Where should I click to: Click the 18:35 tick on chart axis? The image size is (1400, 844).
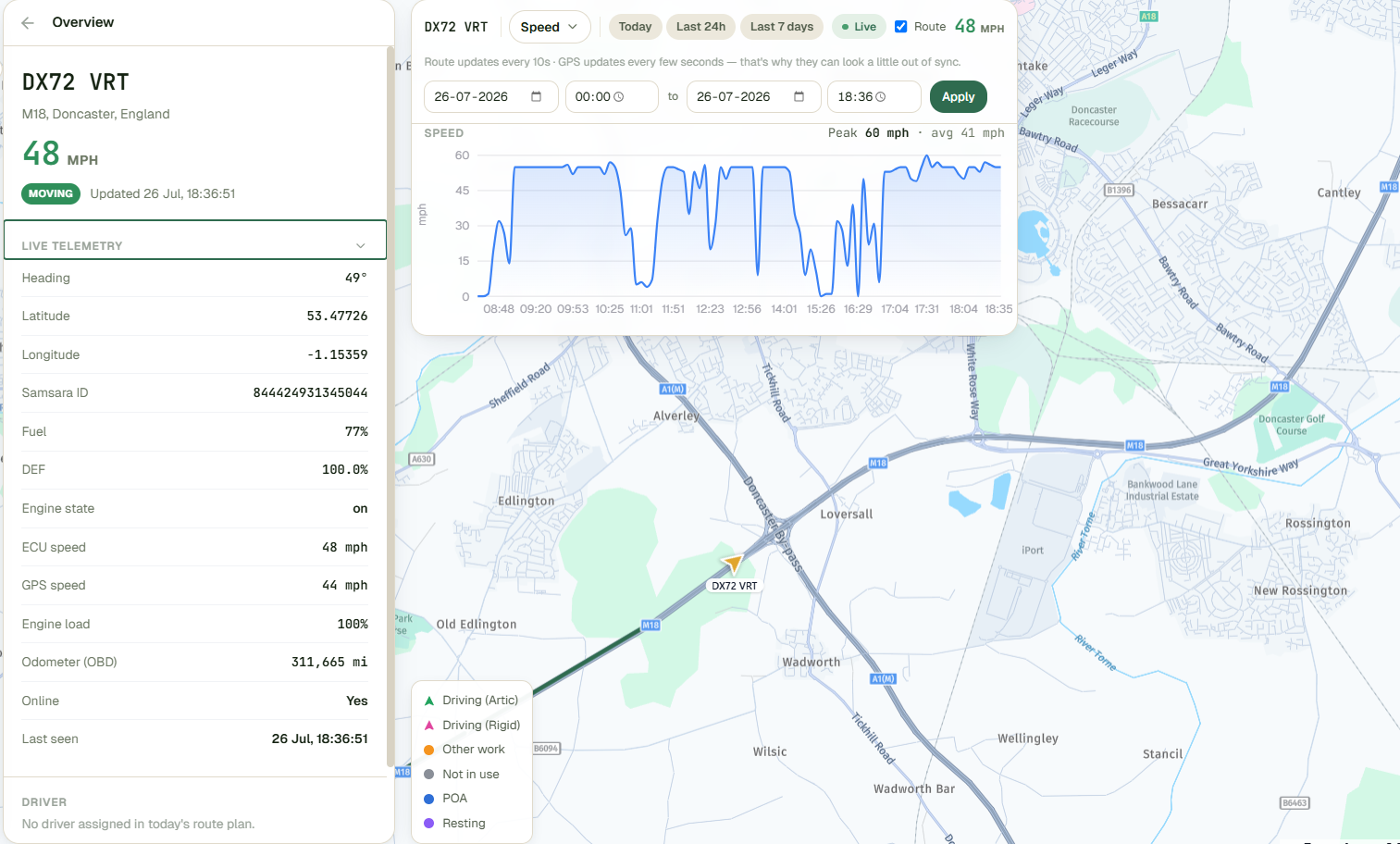(x=998, y=309)
